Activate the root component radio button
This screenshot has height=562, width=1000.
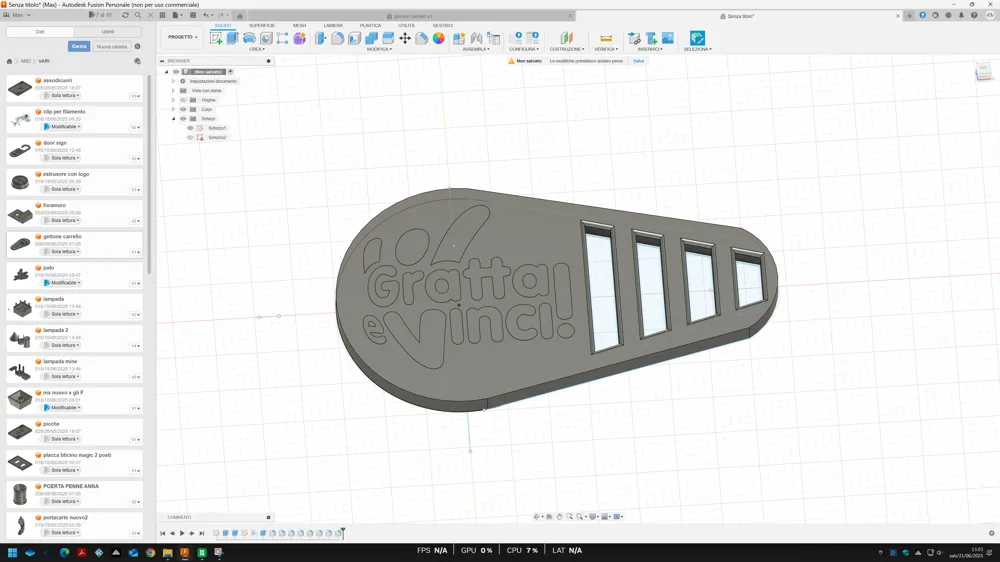coord(230,71)
